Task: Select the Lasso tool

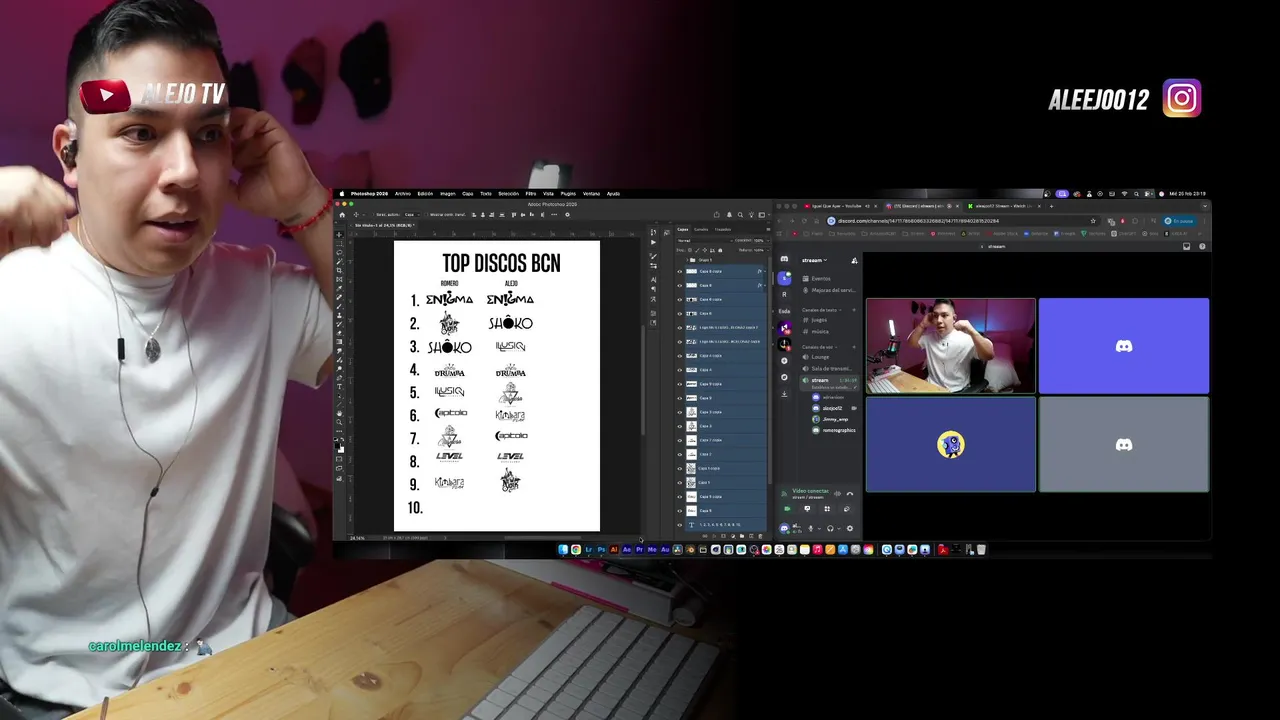Action: click(339, 253)
